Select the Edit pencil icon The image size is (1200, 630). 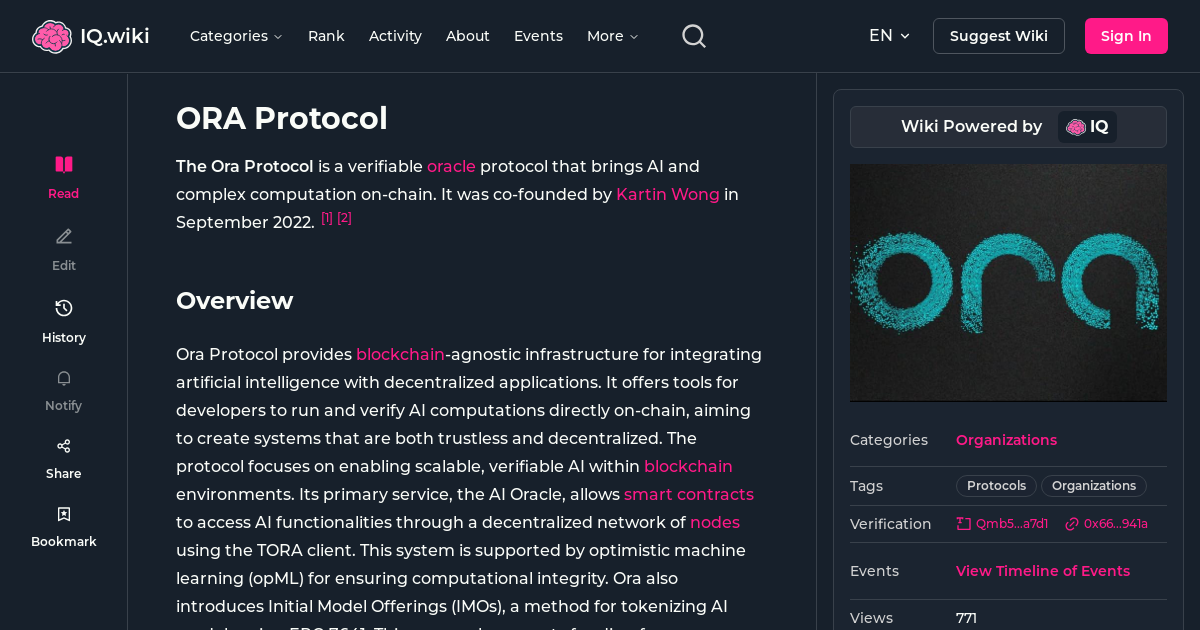click(x=63, y=248)
